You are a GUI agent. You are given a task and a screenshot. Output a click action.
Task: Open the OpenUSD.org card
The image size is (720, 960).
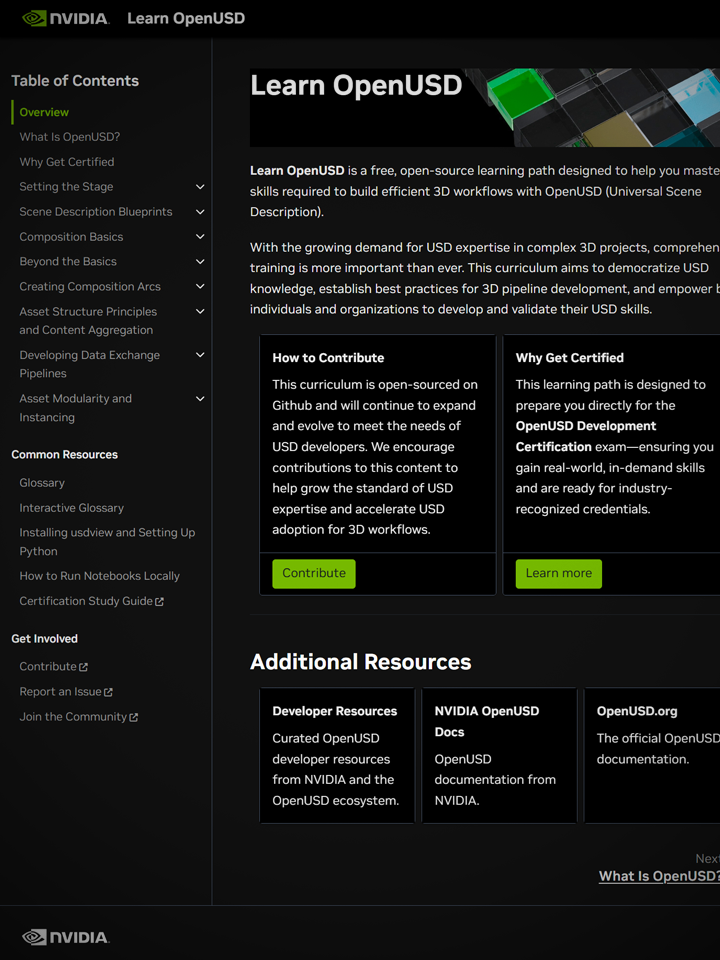652,756
